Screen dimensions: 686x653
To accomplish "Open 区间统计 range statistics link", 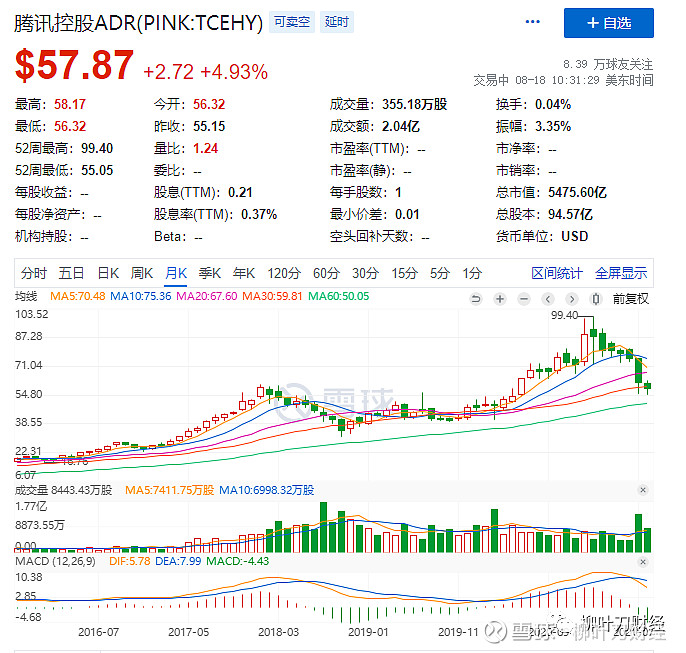I will [556, 273].
